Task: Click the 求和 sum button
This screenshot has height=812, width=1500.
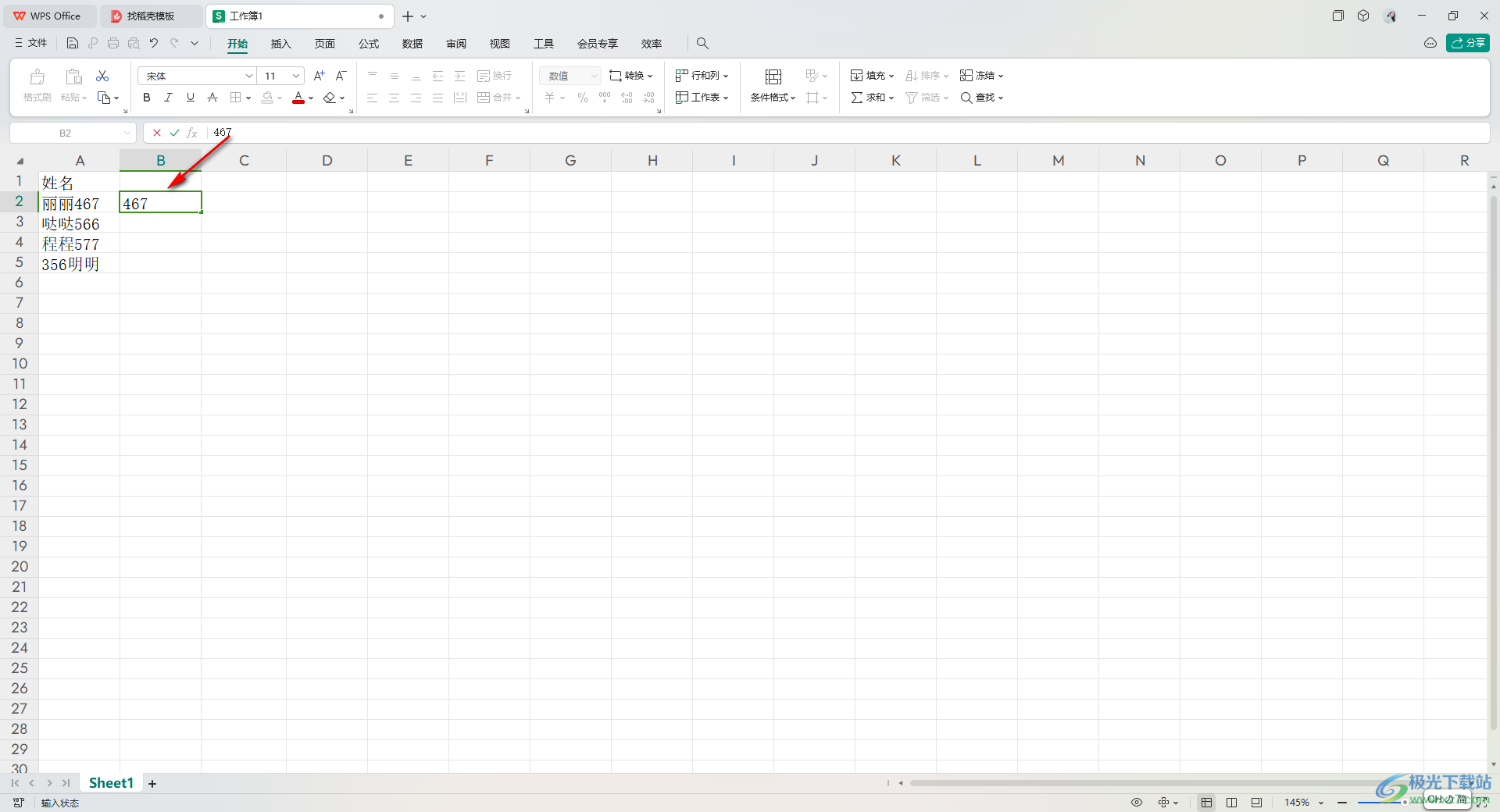Action: point(872,98)
